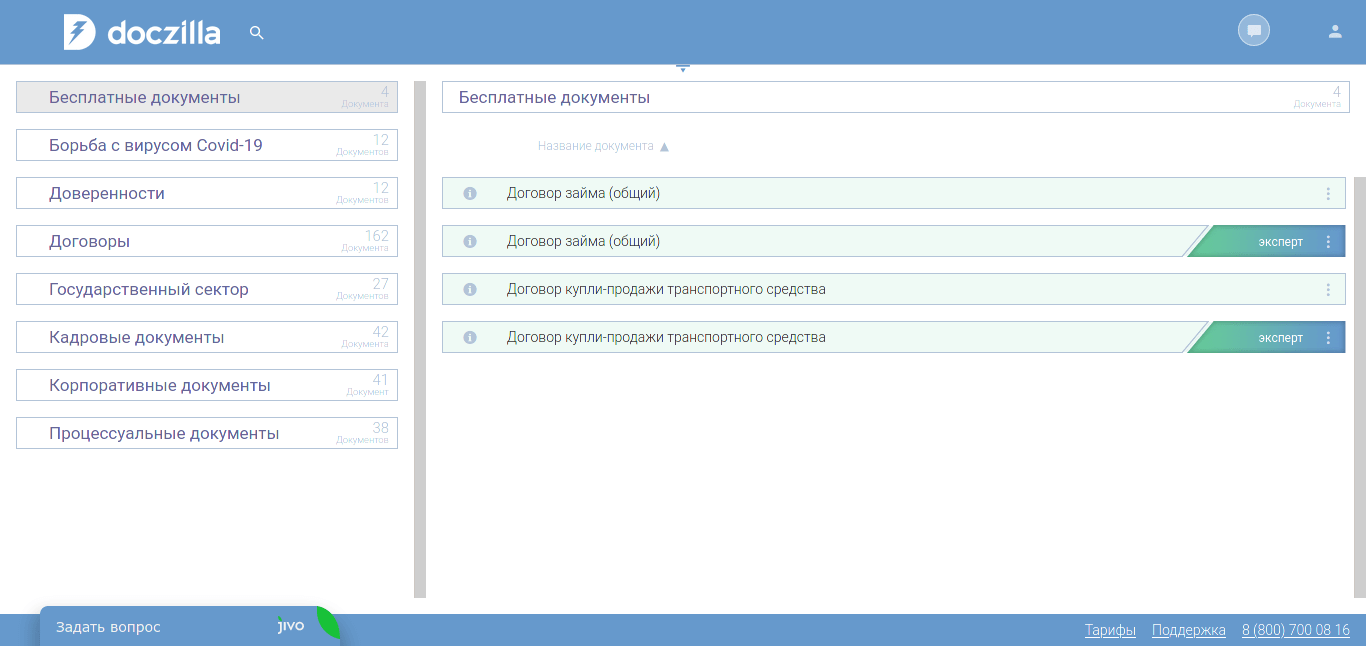
Task: Click the Задать вопрос chat widget
Action: [x=108, y=627]
